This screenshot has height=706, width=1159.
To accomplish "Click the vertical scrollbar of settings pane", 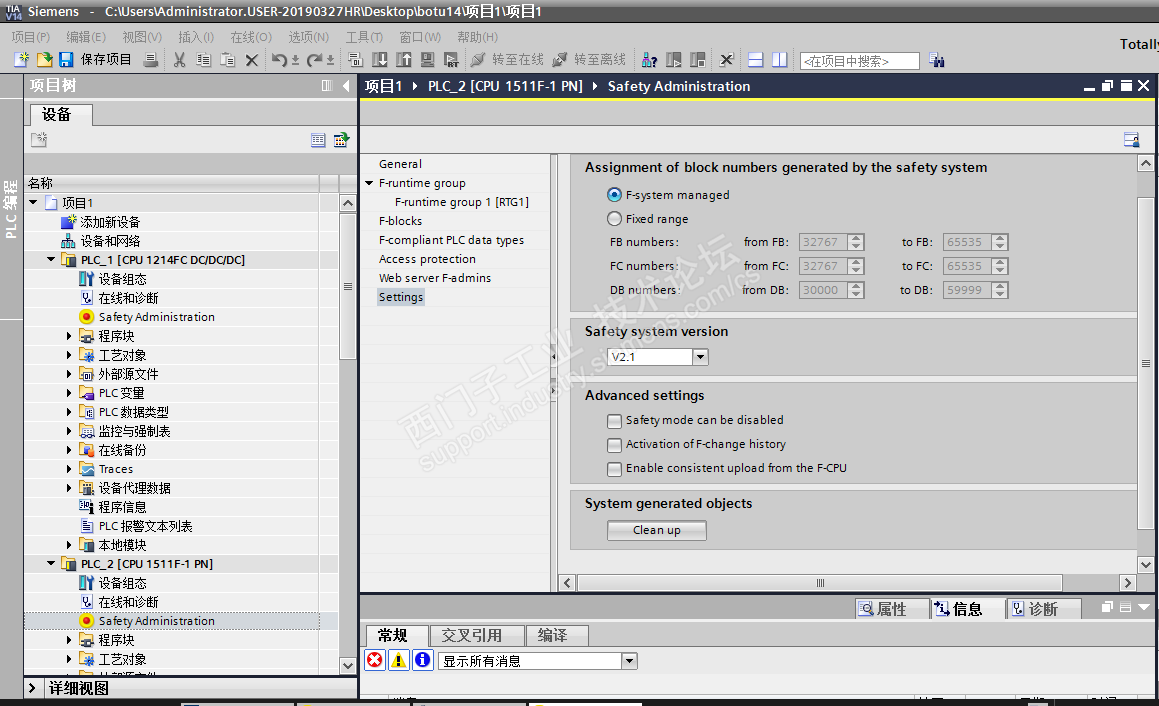I will coord(1145,363).
